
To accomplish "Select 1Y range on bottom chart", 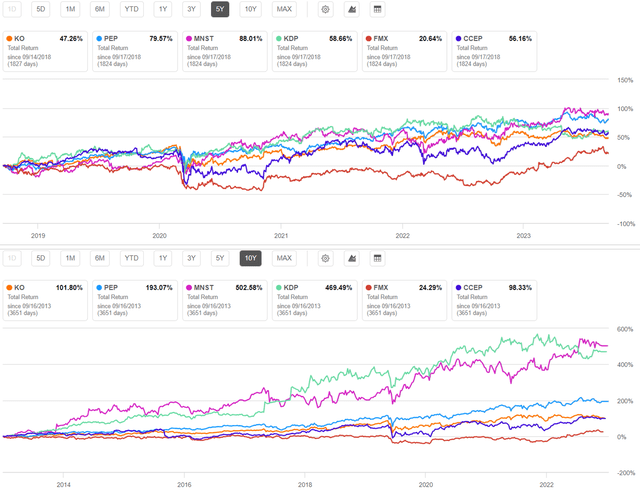I will pos(163,258).
